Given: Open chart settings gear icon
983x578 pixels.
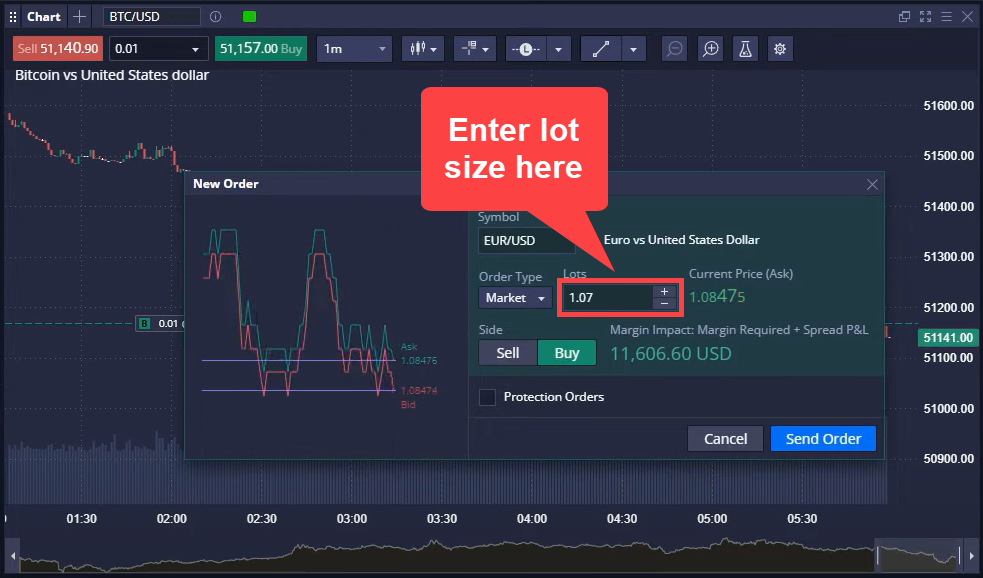Looking at the screenshot, I should [780, 49].
